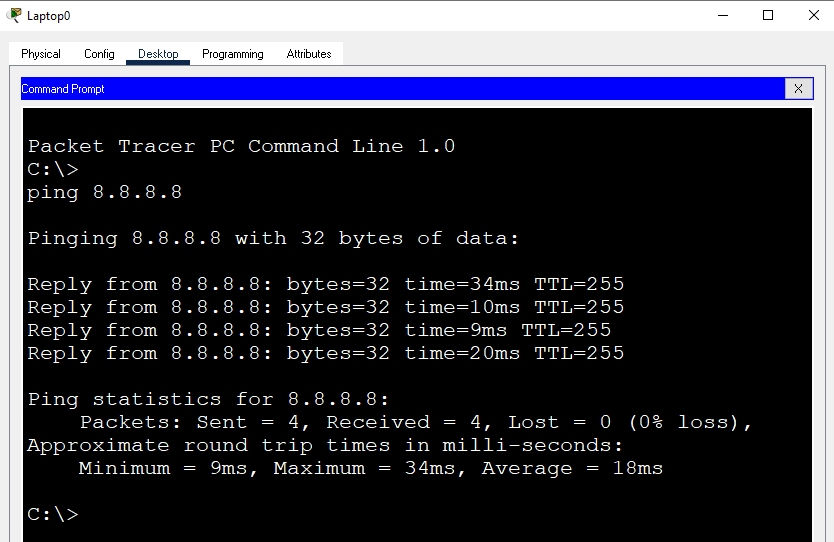Click the 'Command Prompt' title bar text
Viewport: 834px width, 542px height.
pos(63,89)
